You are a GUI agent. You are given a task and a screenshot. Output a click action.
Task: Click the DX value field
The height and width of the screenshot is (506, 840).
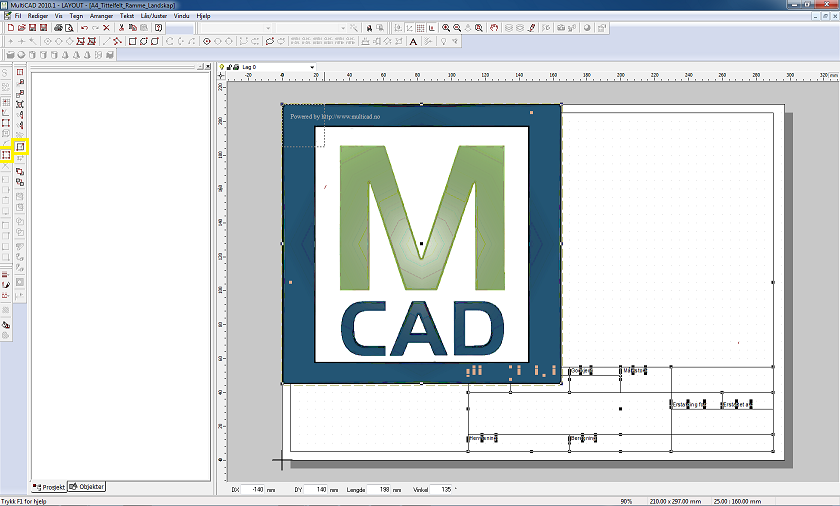coord(253,489)
